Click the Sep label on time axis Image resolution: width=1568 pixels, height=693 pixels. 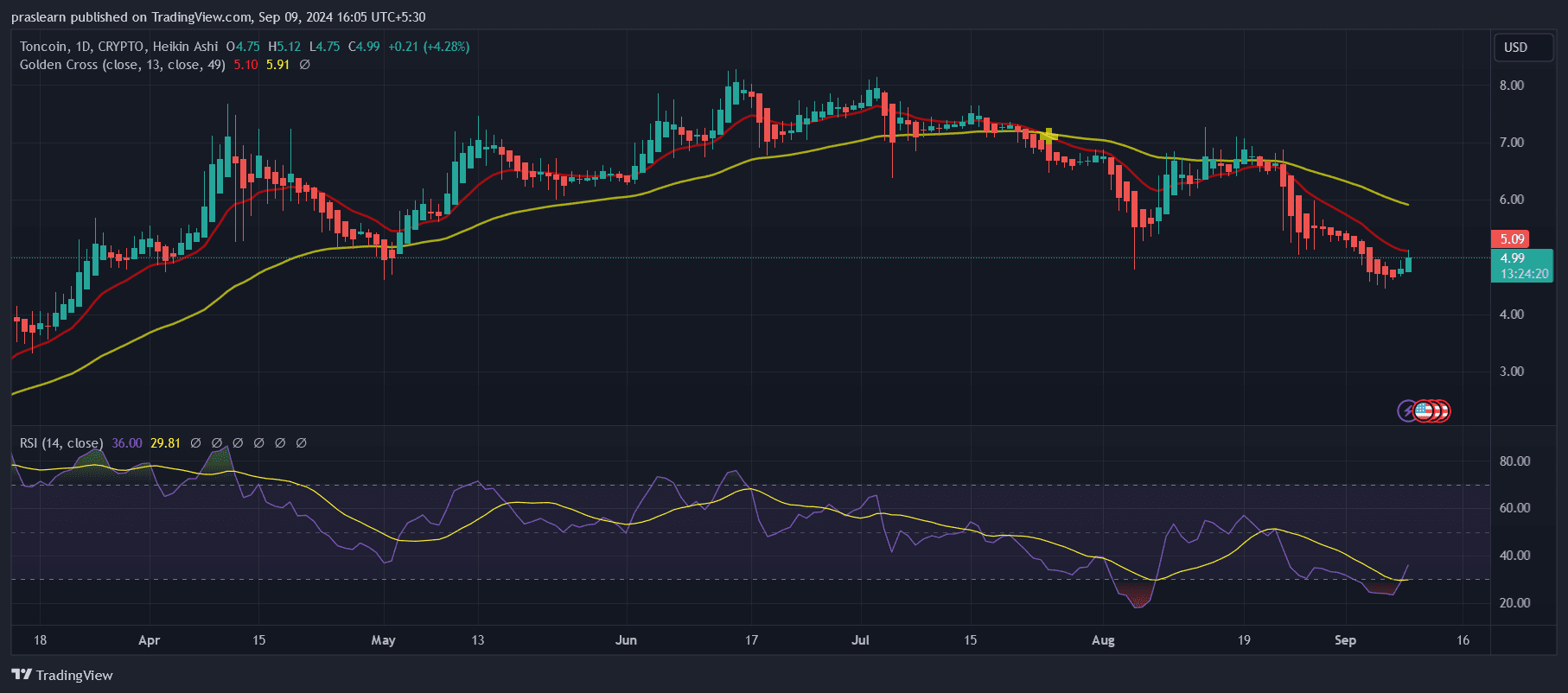click(1345, 640)
